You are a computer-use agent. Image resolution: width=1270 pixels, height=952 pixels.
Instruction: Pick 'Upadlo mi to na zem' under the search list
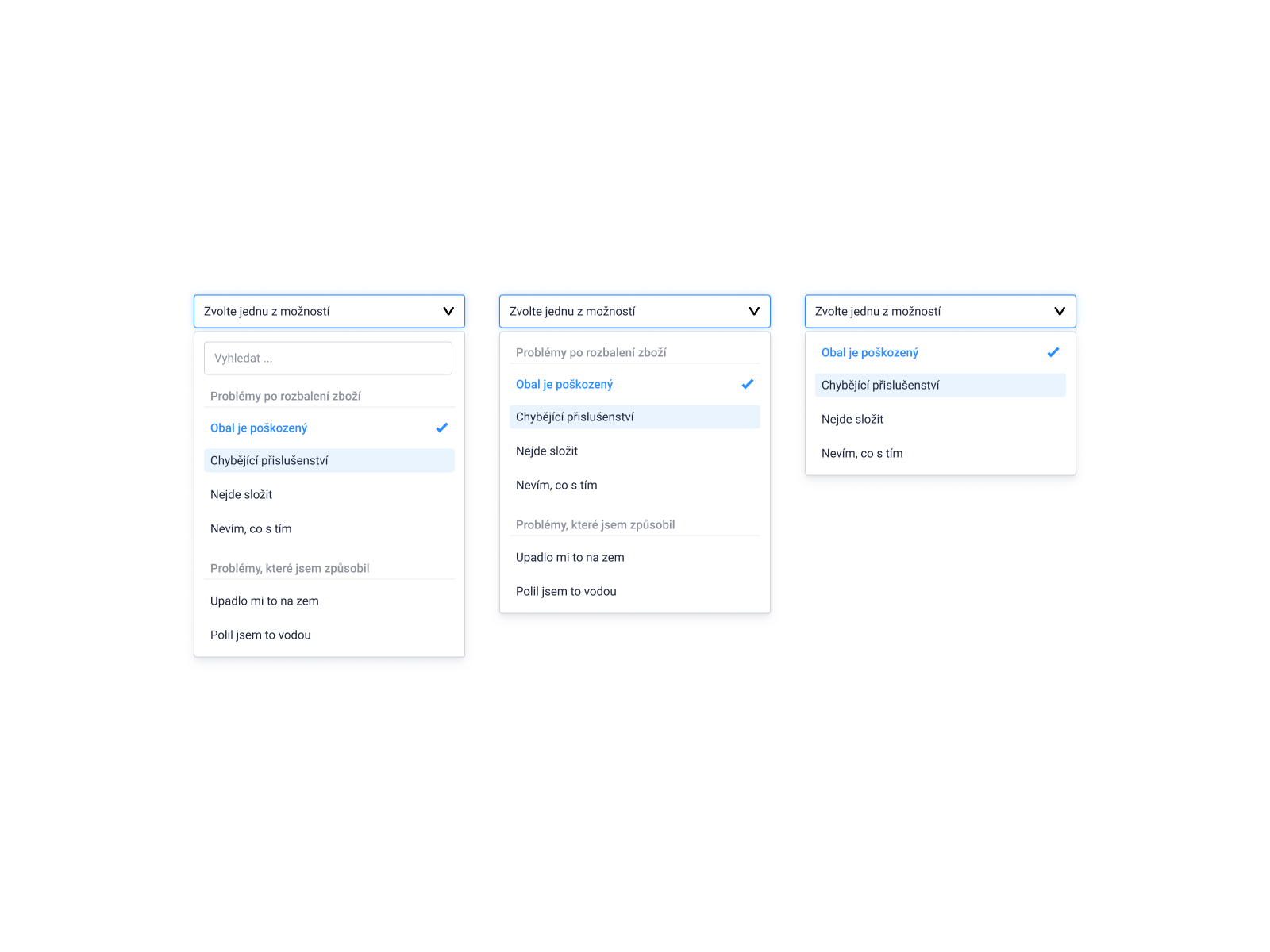(x=264, y=601)
